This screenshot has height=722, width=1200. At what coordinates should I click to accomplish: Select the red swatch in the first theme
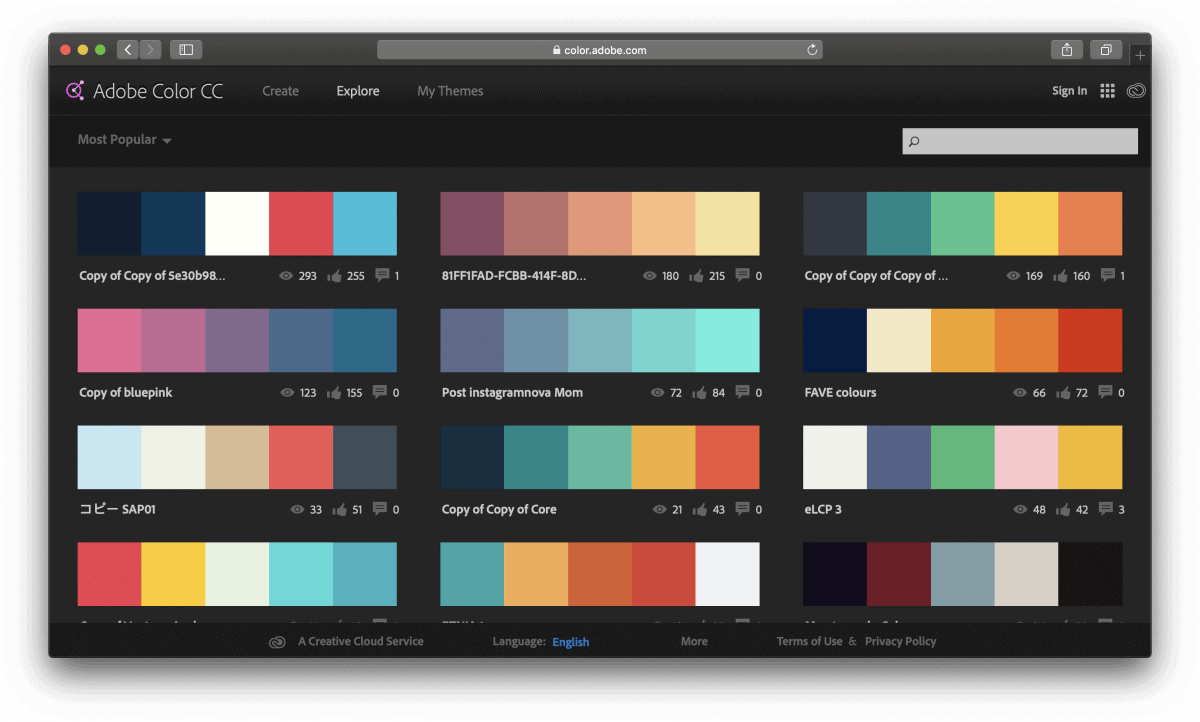tap(301, 224)
